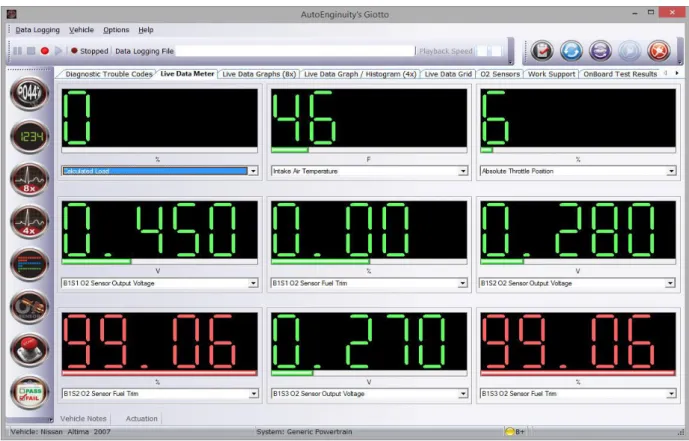Select the 1234 live data meter sidebar icon
The width and height of the screenshot is (689, 441).
[x=29, y=137]
